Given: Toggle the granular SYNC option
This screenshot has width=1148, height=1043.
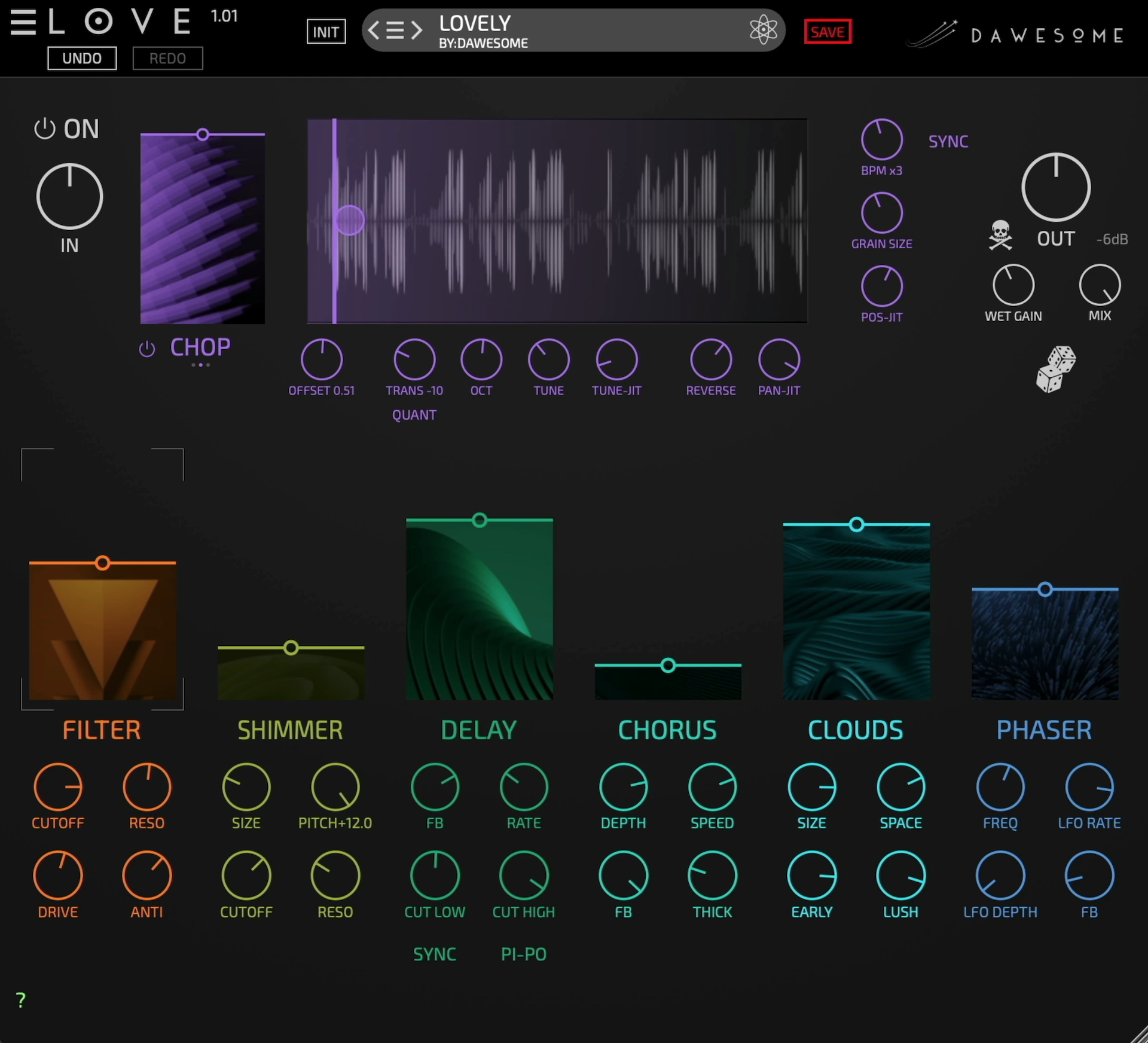Looking at the screenshot, I should click(948, 142).
